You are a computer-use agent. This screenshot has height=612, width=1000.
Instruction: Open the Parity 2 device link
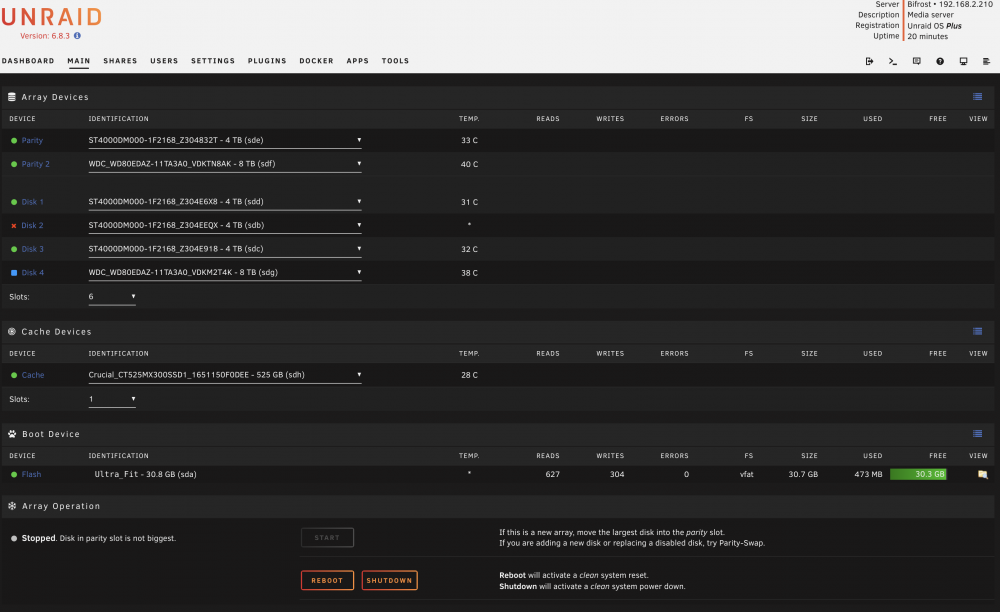pyautogui.click(x=36, y=164)
